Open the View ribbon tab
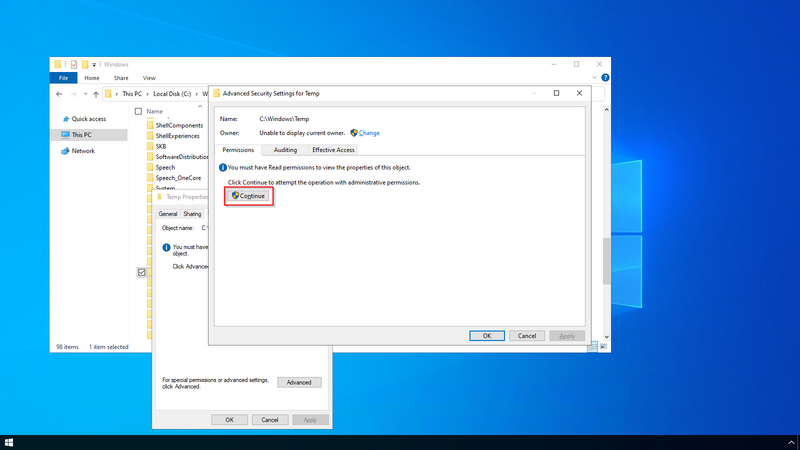 click(149, 78)
